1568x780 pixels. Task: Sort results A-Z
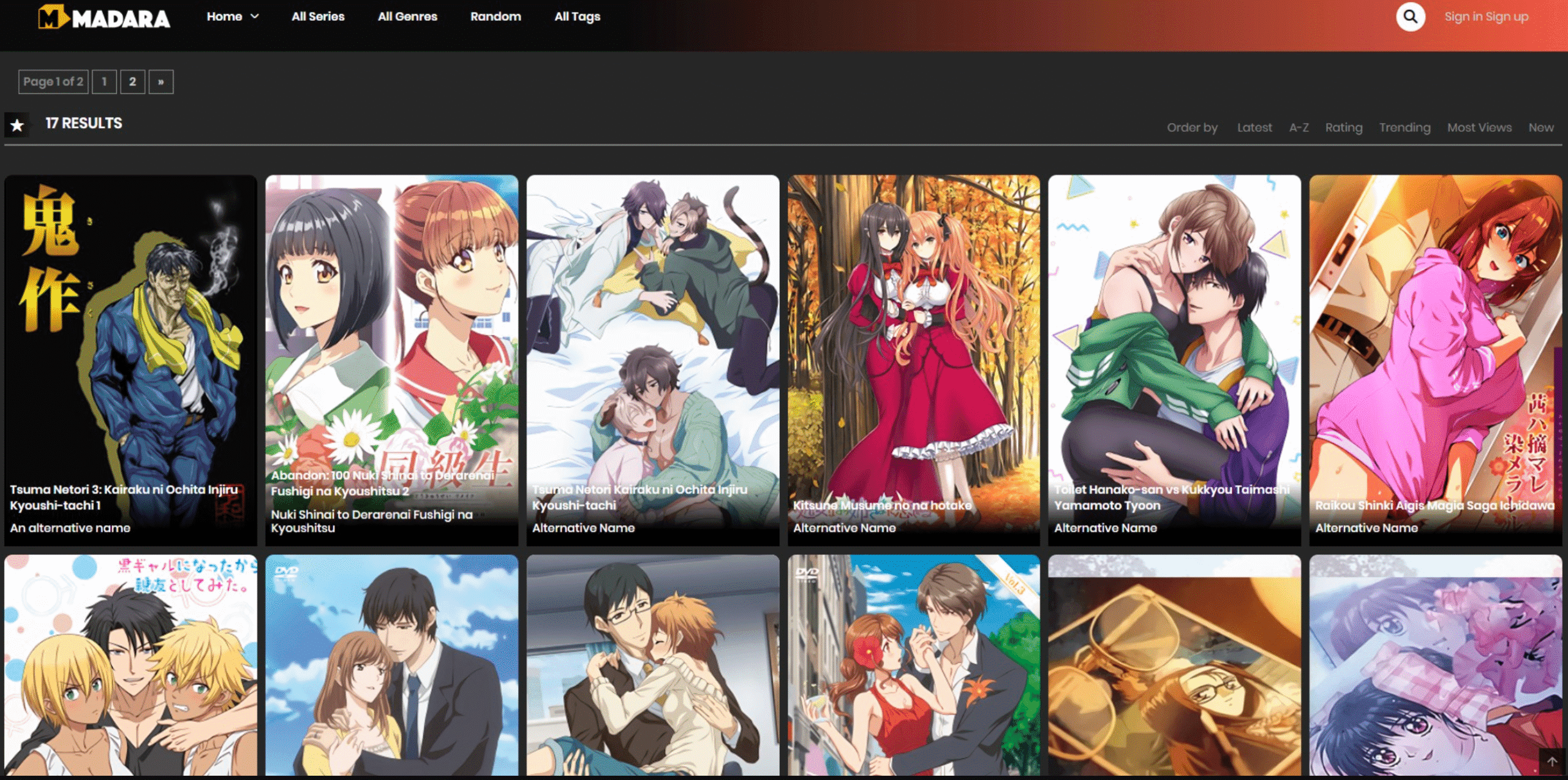pos(1298,127)
